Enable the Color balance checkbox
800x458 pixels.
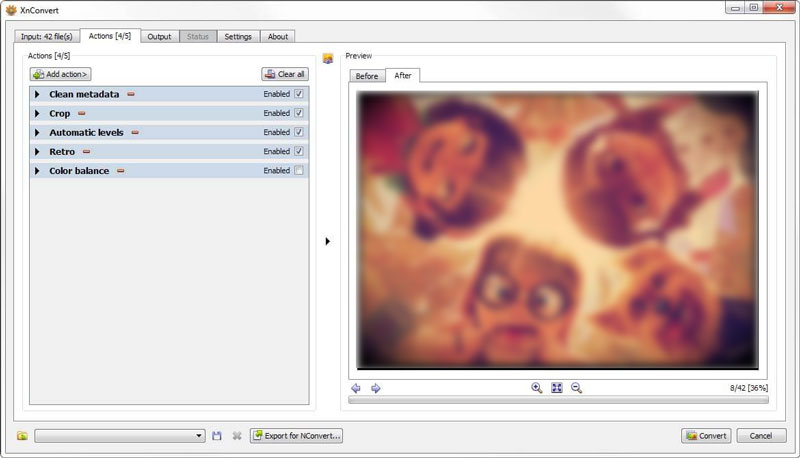point(298,171)
